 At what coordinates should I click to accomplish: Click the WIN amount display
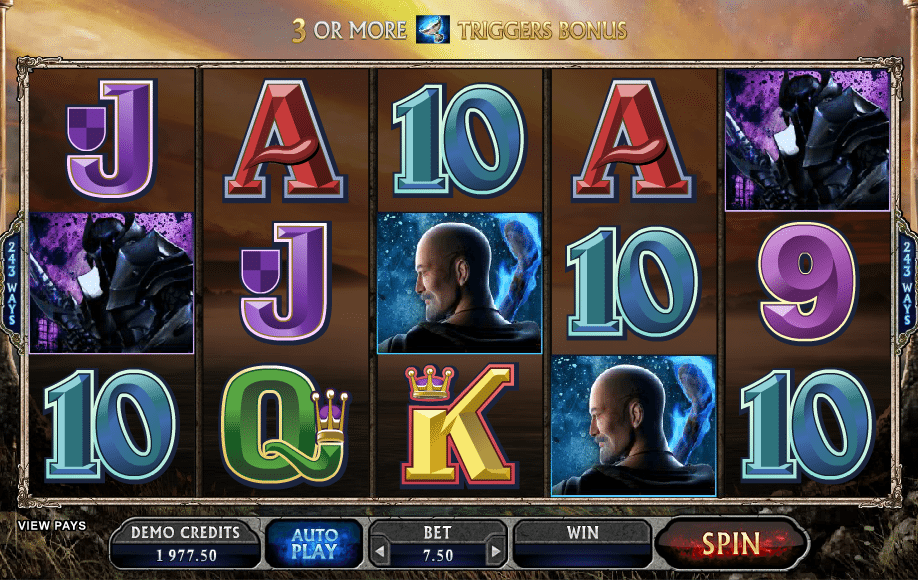click(x=583, y=544)
